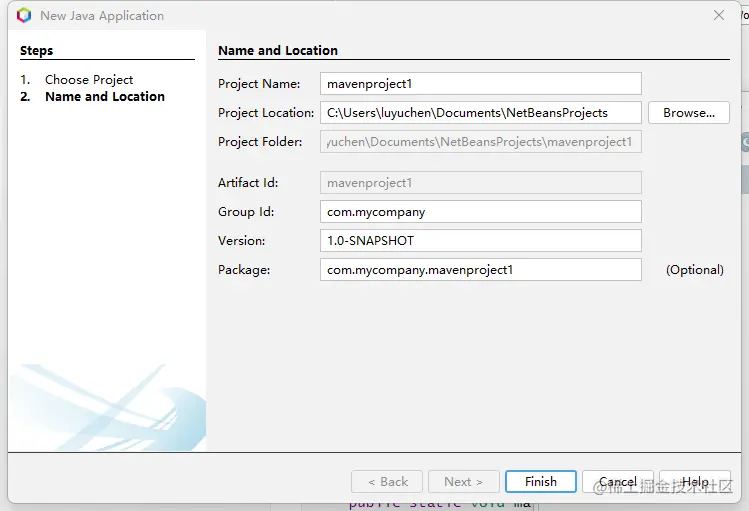This screenshot has height=511, width=749.
Task: Click the Version label
Action: pyautogui.click(x=242, y=241)
